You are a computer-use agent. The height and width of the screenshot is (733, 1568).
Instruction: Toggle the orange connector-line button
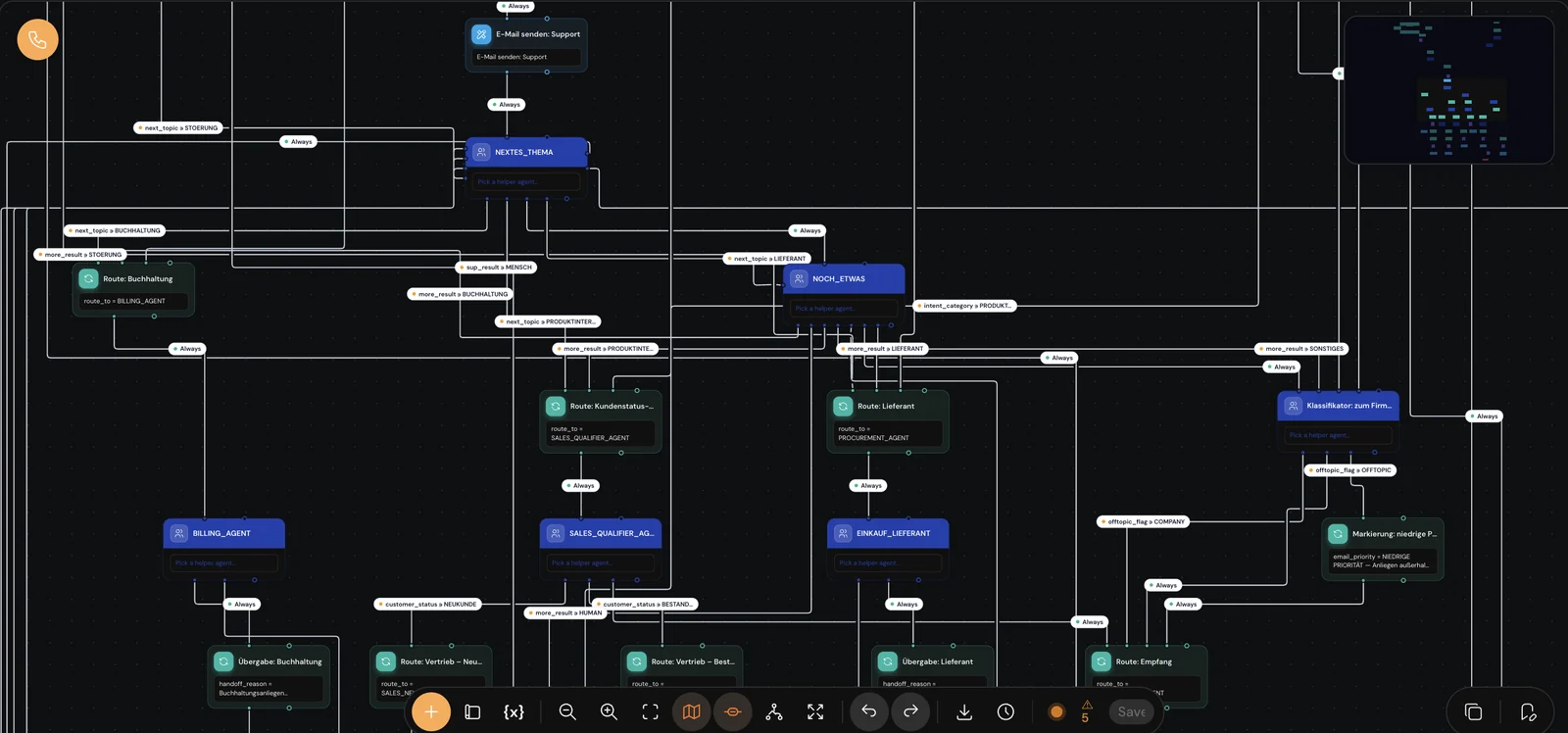click(733, 712)
